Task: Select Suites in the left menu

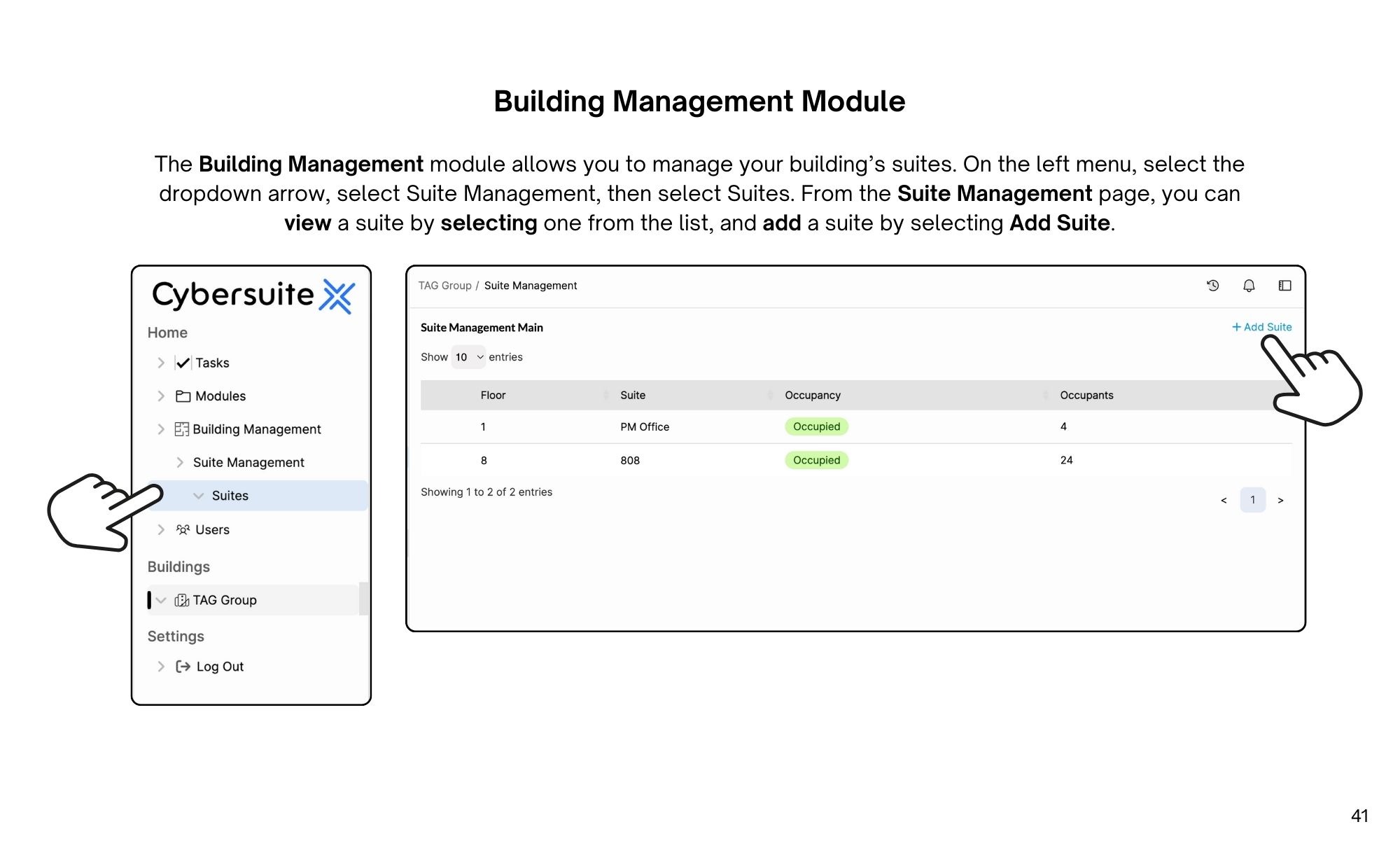Action: (x=230, y=496)
